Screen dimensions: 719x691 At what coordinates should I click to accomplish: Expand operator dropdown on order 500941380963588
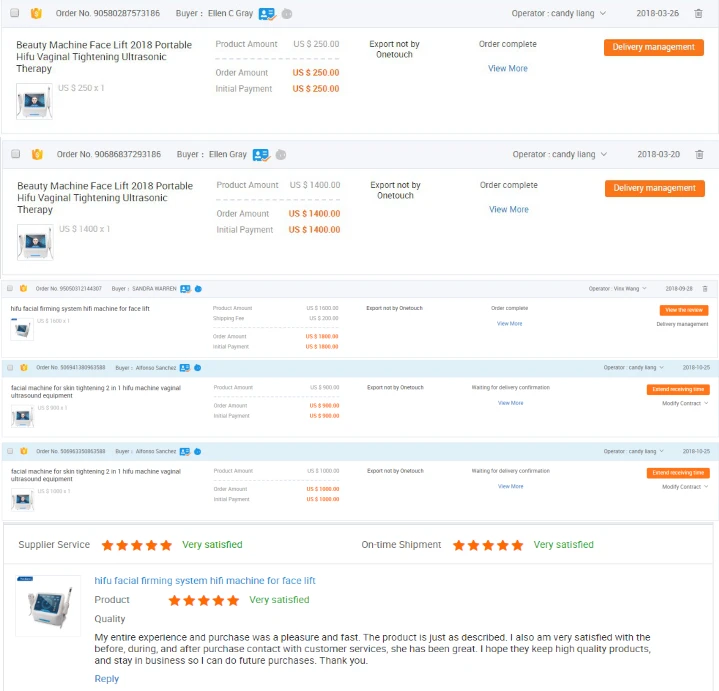pyautogui.click(x=662, y=367)
